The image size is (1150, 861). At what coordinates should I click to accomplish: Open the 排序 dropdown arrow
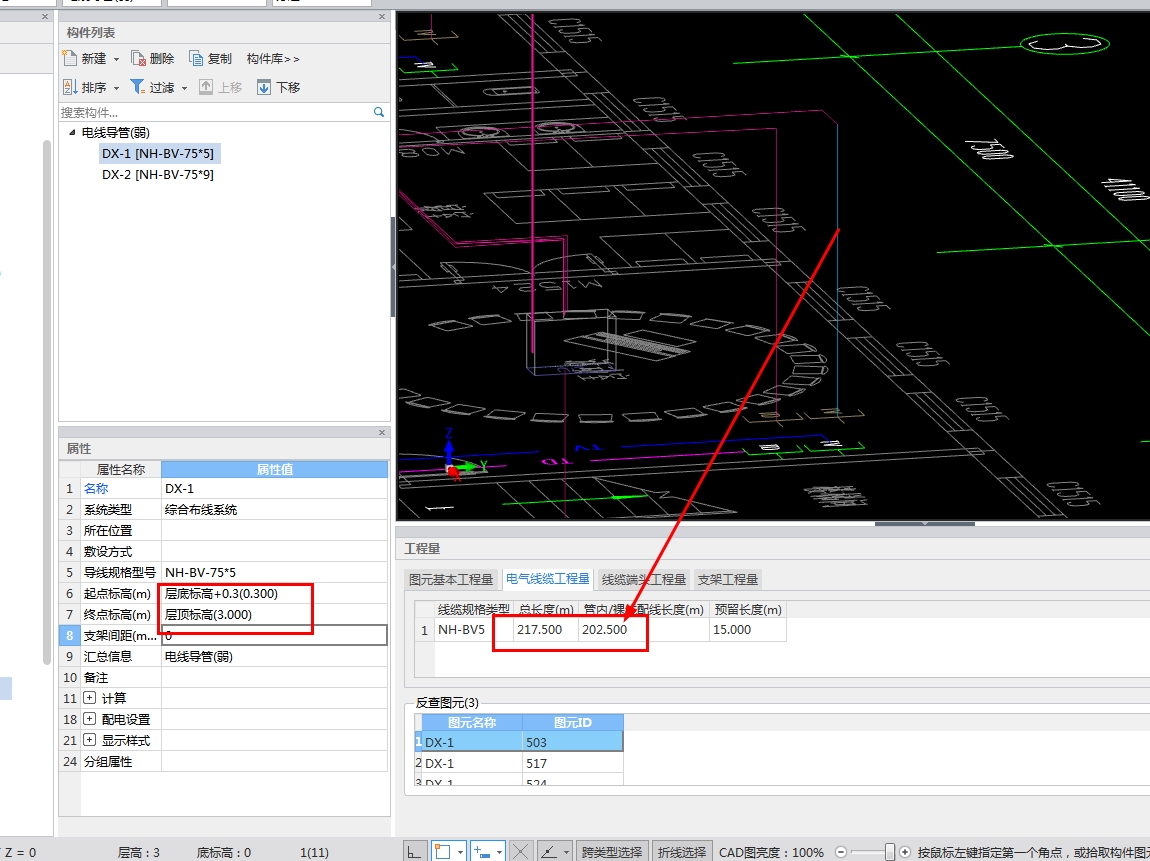[116, 88]
